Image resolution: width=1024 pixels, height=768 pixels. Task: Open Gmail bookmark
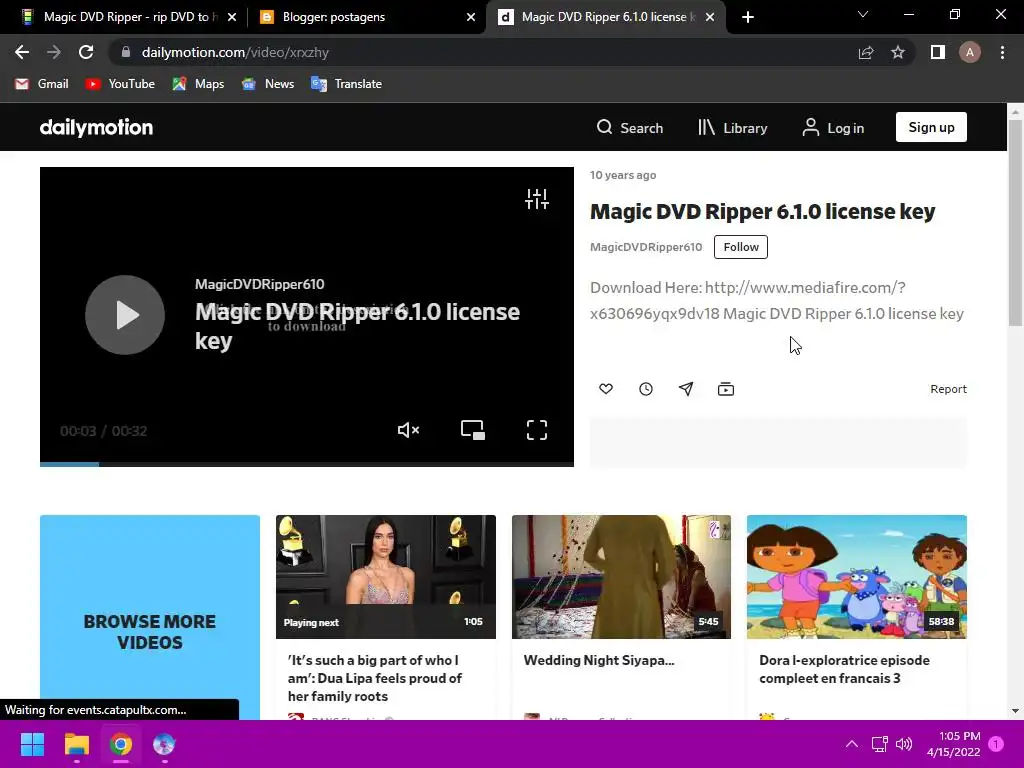(x=42, y=84)
